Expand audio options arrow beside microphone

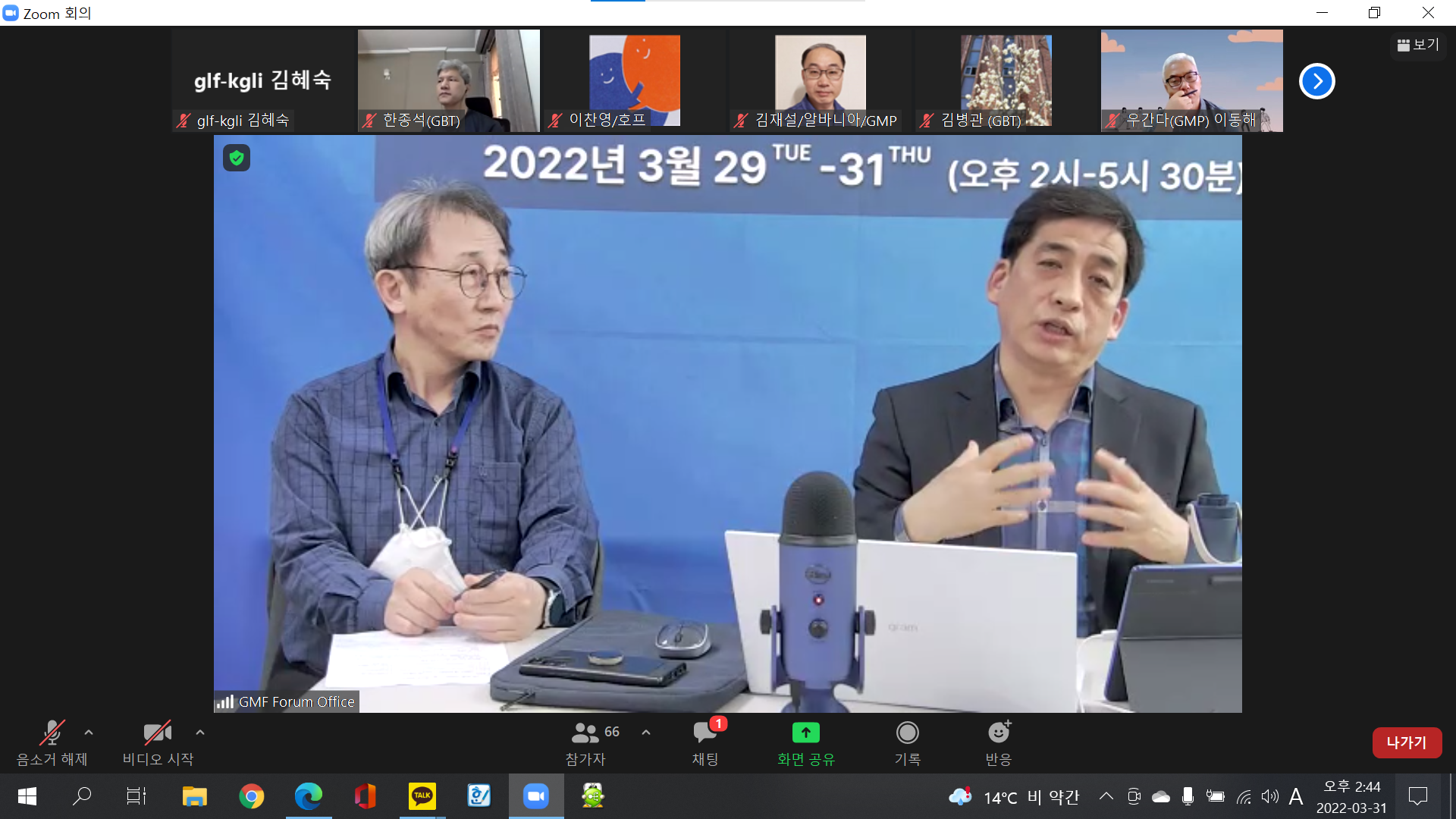(x=89, y=733)
